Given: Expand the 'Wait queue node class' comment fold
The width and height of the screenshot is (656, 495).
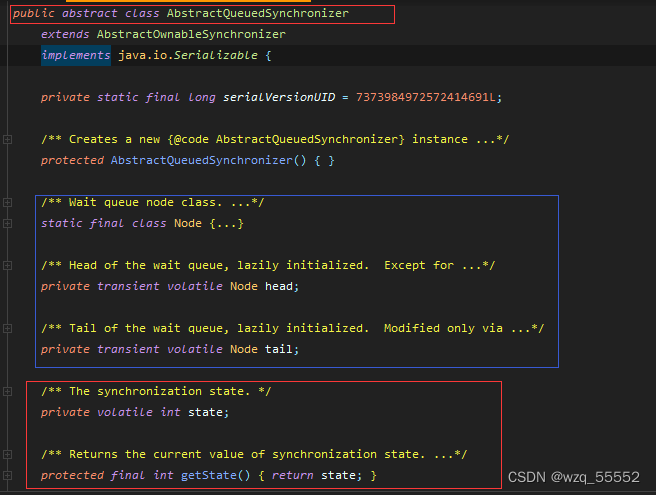Looking at the screenshot, I should (8, 203).
